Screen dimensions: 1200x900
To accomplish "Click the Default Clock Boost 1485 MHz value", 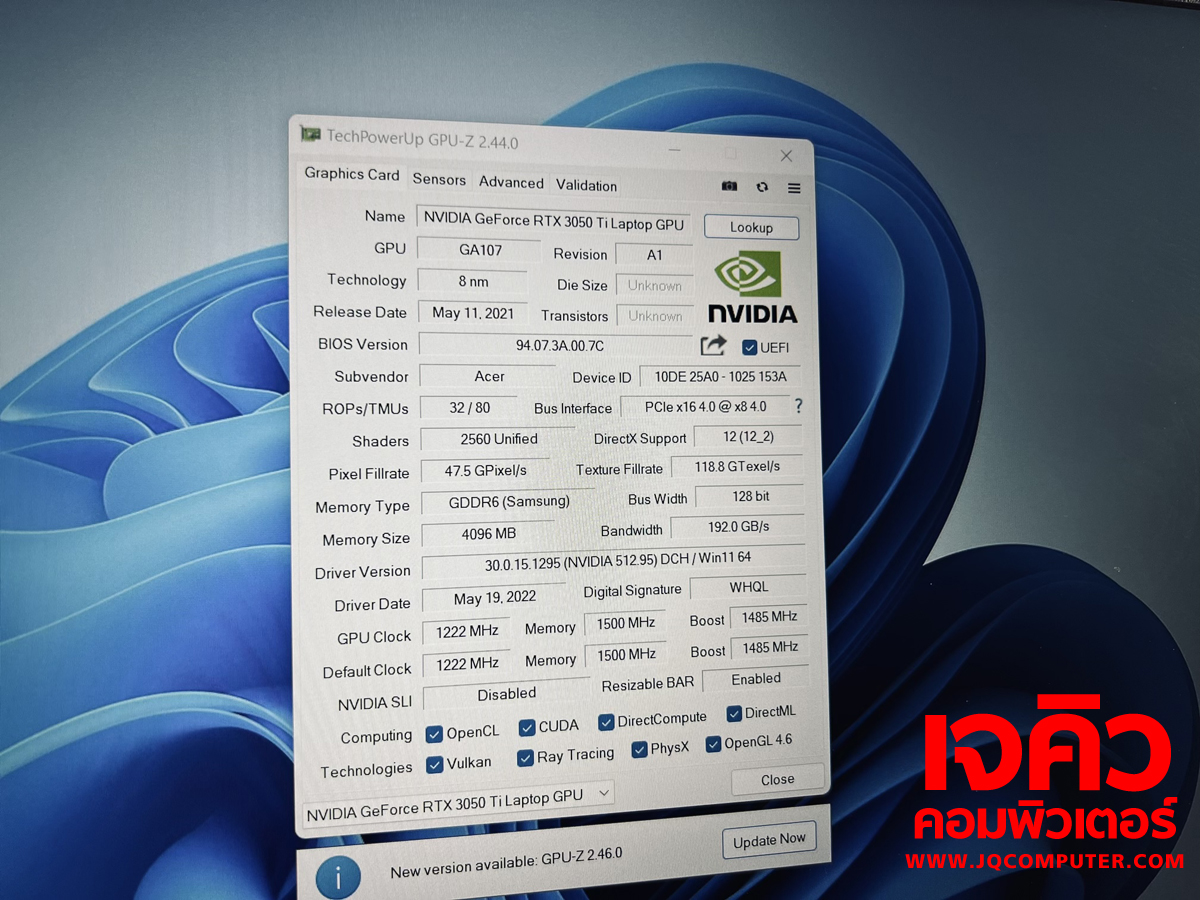I will click(x=769, y=648).
